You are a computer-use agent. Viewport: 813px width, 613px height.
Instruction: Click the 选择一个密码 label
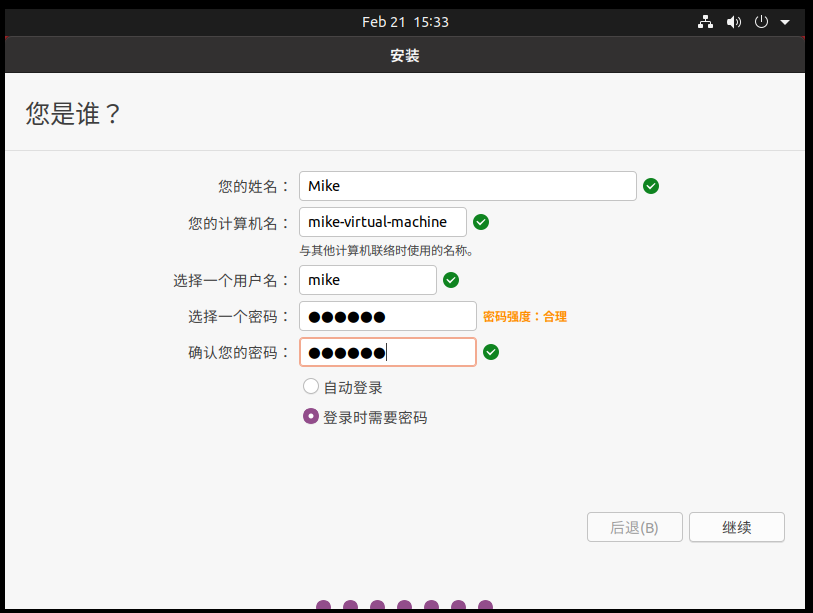pos(238,317)
